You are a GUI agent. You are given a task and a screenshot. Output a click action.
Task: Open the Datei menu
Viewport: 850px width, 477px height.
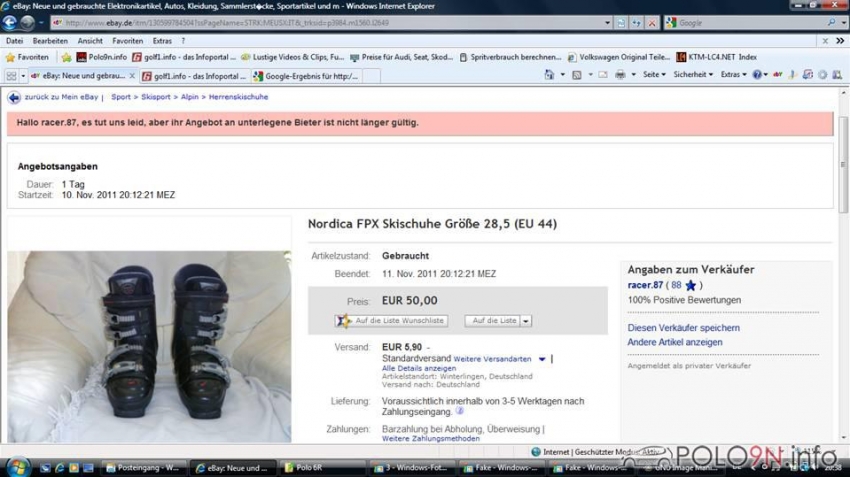click(15, 41)
